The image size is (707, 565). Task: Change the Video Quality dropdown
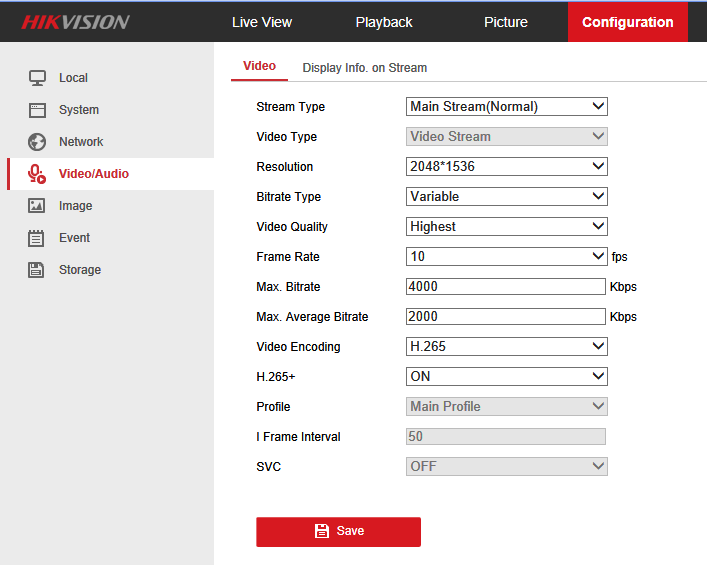coord(507,227)
